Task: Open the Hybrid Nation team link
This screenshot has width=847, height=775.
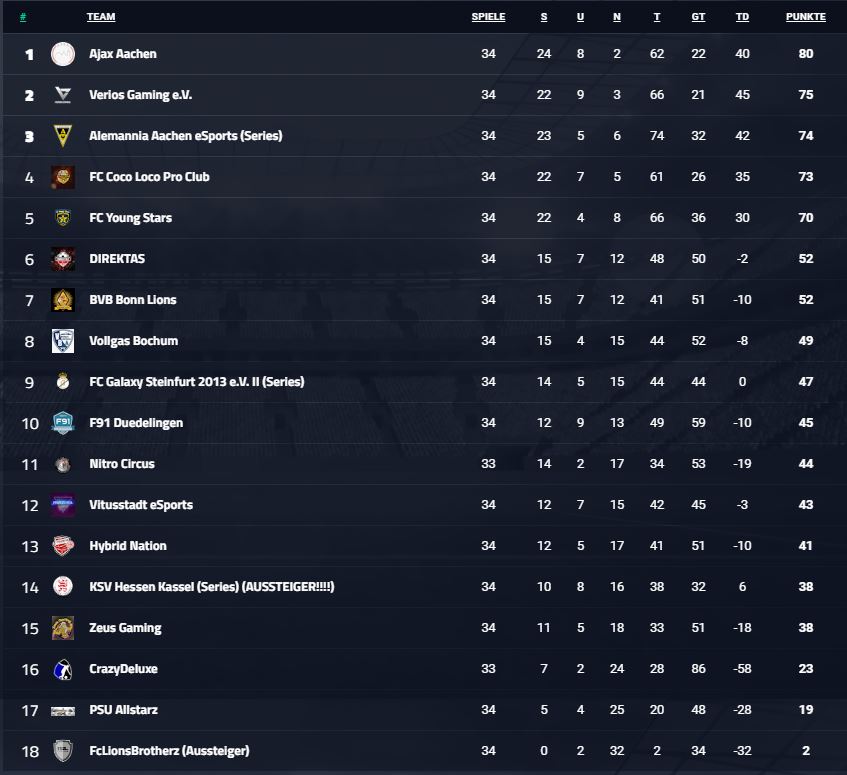Action: point(128,546)
